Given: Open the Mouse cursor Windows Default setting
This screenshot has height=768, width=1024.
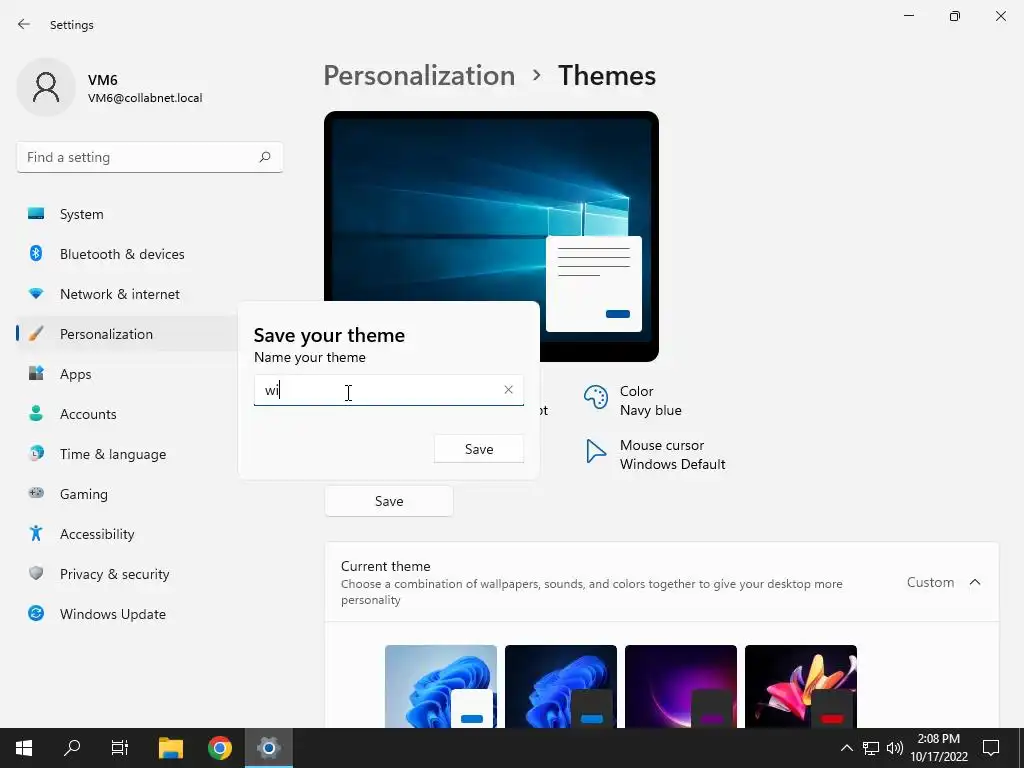Looking at the screenshot, I should coord(655,455).
